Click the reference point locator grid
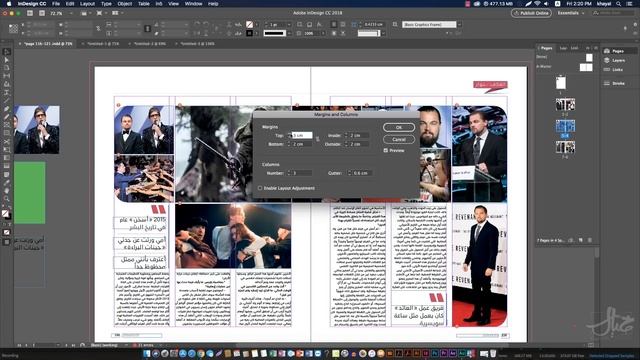 click(x=13, y=29)
